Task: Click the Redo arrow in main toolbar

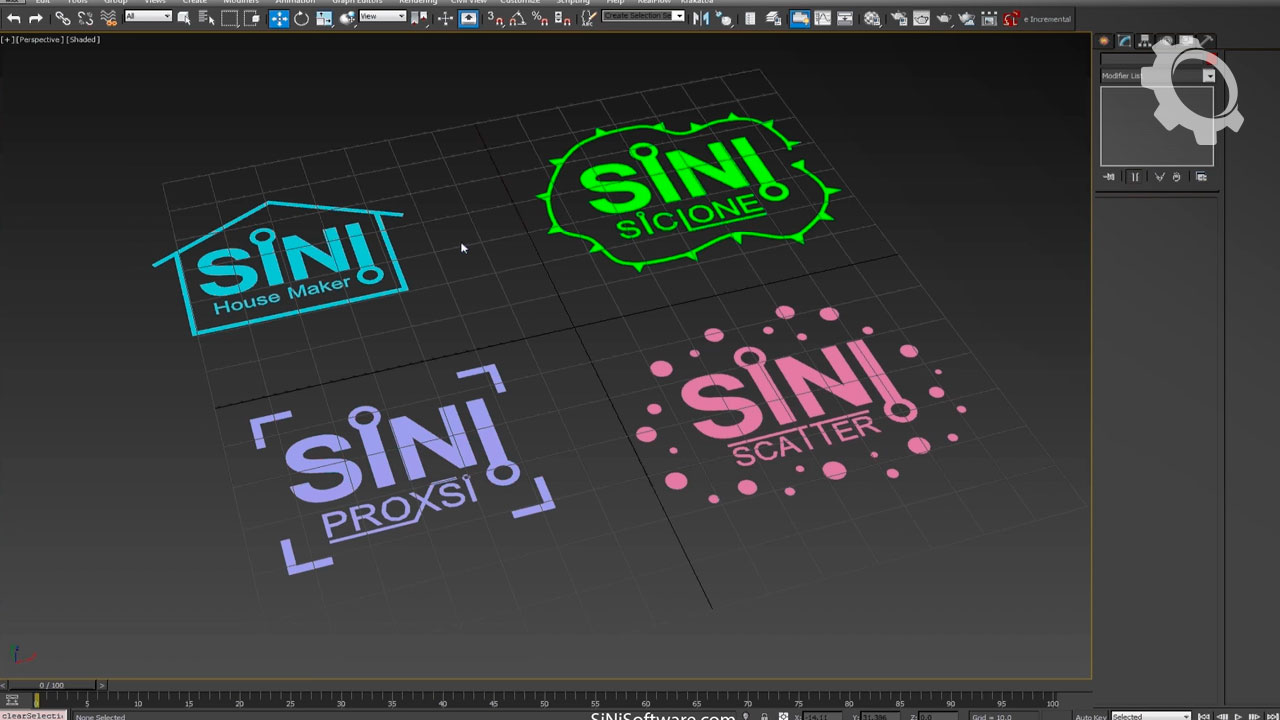Action: [35, 19]
